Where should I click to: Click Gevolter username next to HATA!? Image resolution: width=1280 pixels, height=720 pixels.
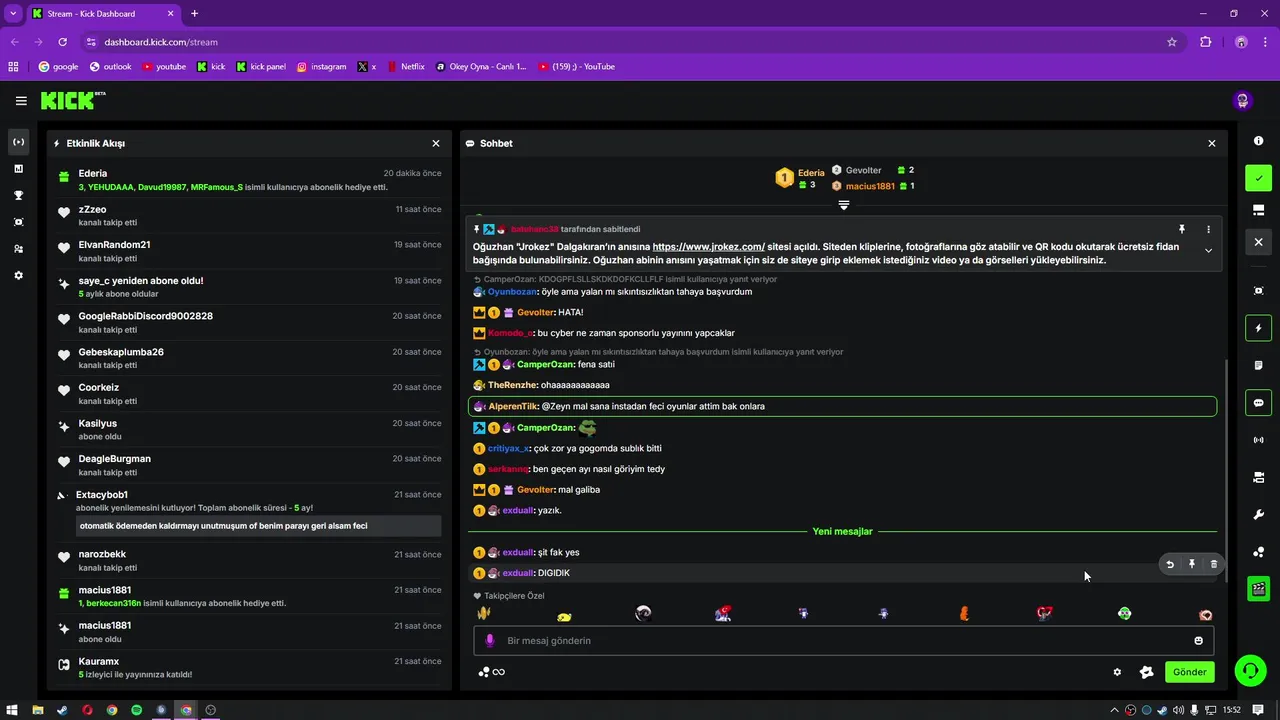tap(535, 313)
